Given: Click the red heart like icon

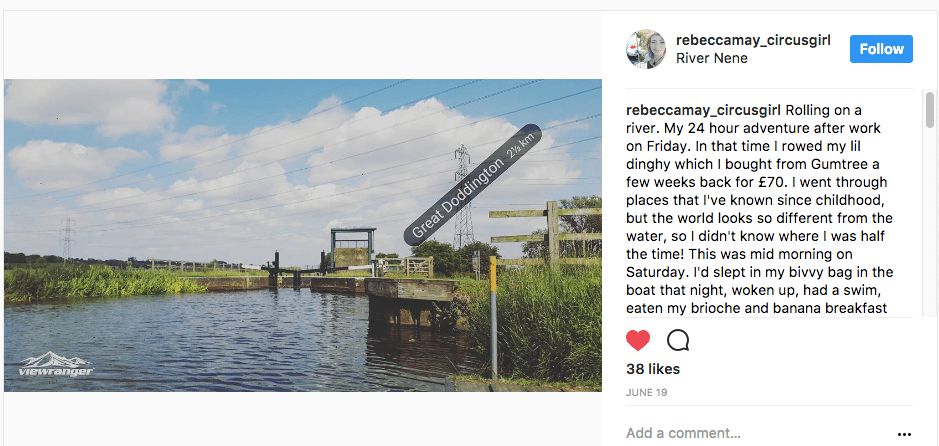Looking at the screenshot, I should (x=638, y=340).
